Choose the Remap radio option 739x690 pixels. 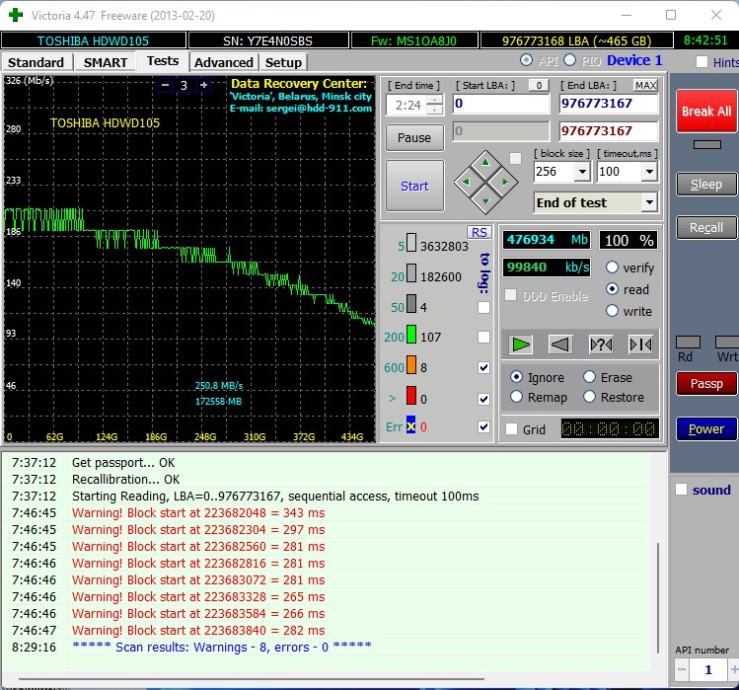pyautogui.click(x=516, y=397)
